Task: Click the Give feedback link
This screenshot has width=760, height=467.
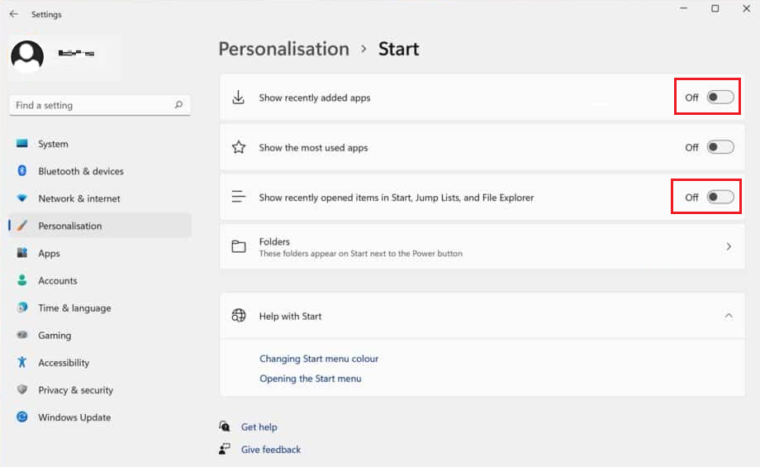Action: (270, 450)
